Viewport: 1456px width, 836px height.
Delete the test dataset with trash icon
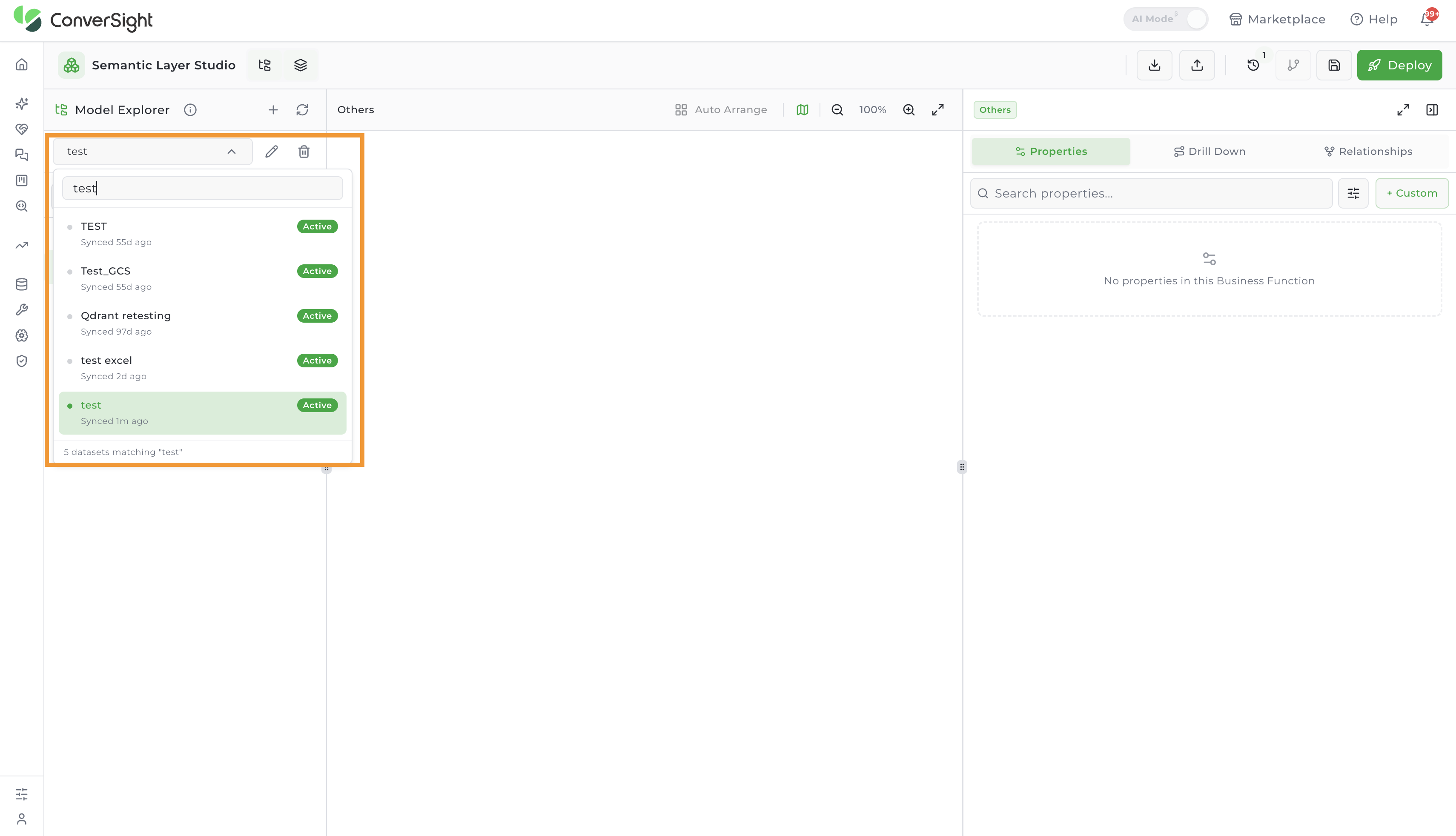tap(304, 152)
